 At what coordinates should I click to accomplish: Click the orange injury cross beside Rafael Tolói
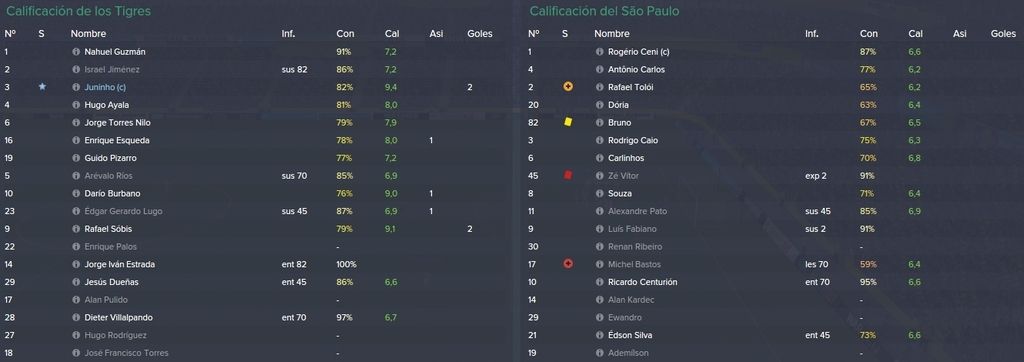coord(568,87)
